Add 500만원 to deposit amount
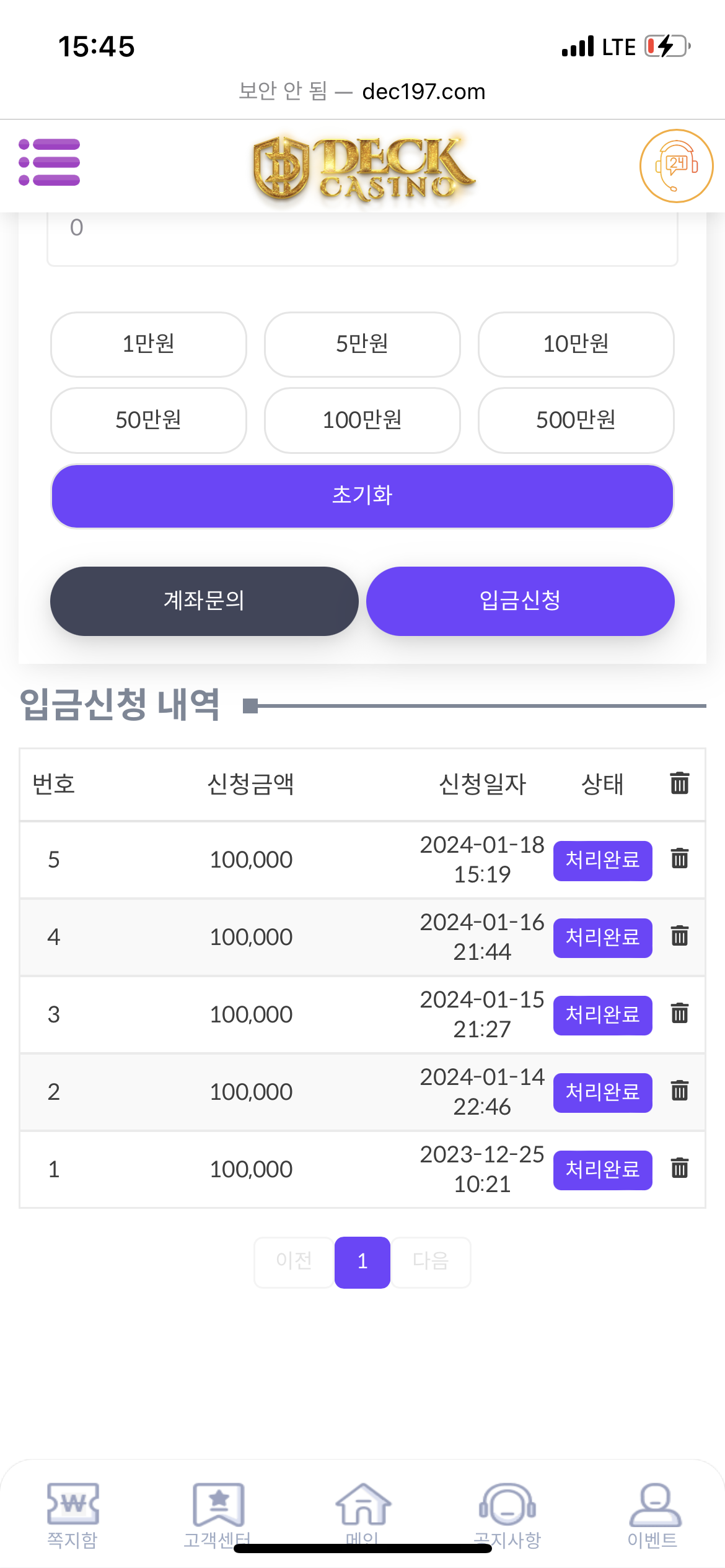The width and height of the screenshot is (725, 1568). (576, 420)
